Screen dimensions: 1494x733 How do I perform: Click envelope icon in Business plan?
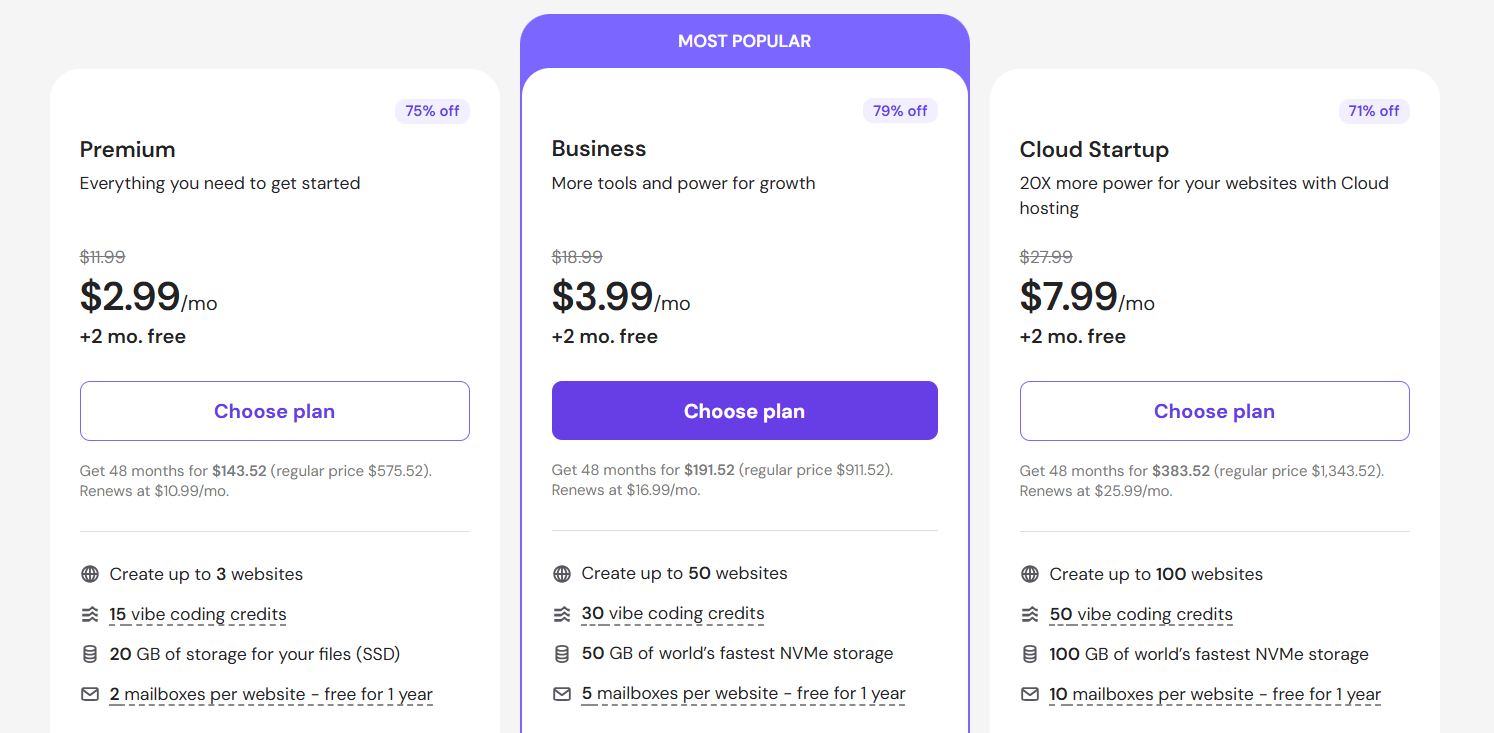pos(562,693)
